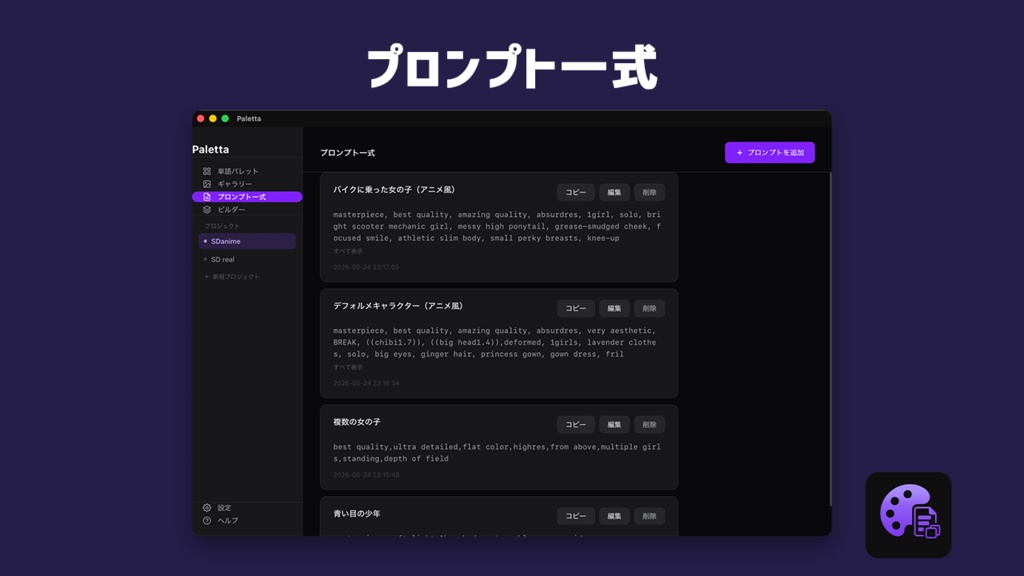Click the prompt list vertical scrollbar

[830, 340]
